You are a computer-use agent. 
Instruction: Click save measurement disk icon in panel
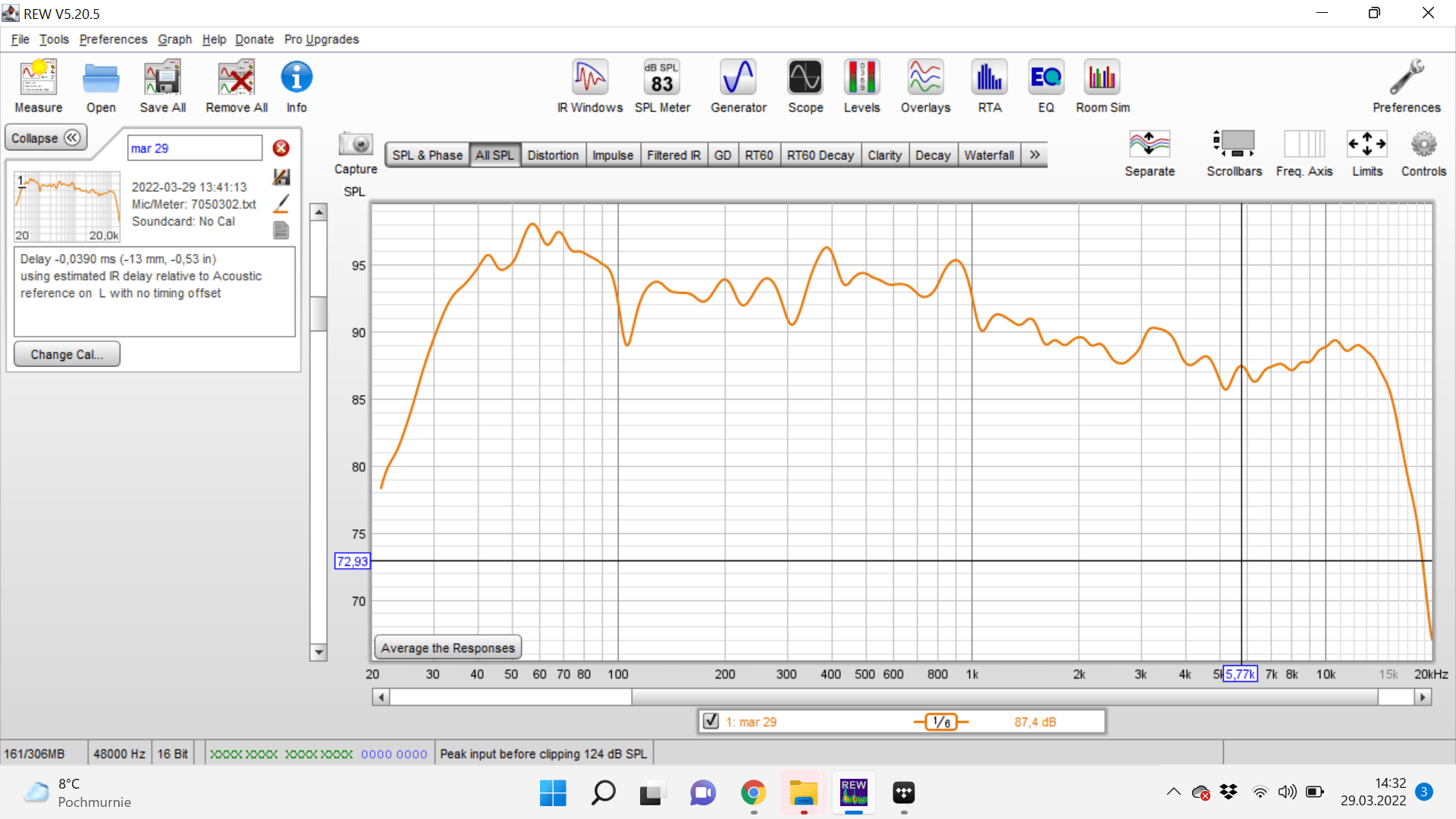[x=281, y=177]
